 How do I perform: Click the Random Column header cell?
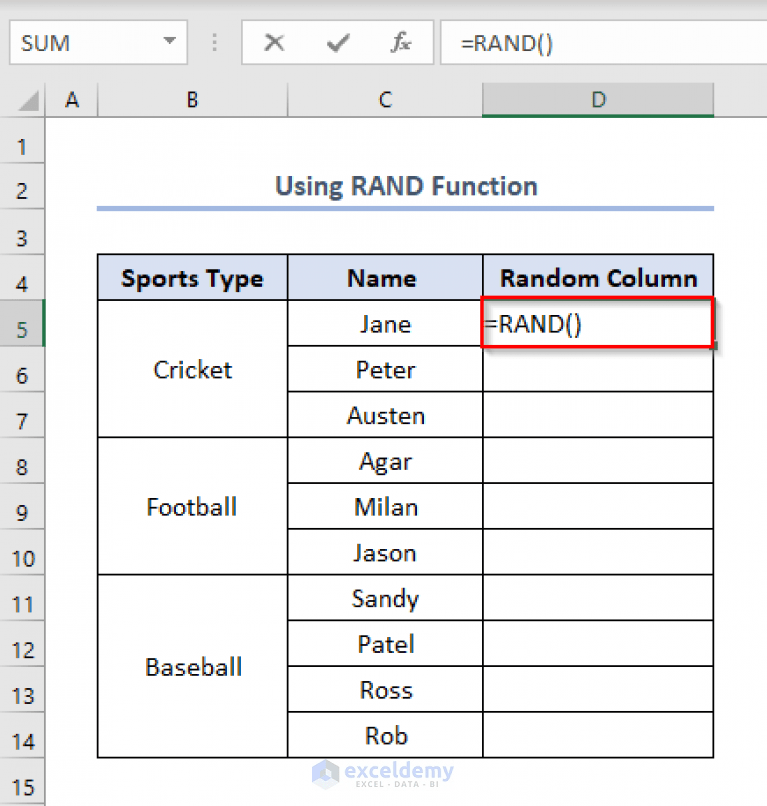(x=597, y=278)
